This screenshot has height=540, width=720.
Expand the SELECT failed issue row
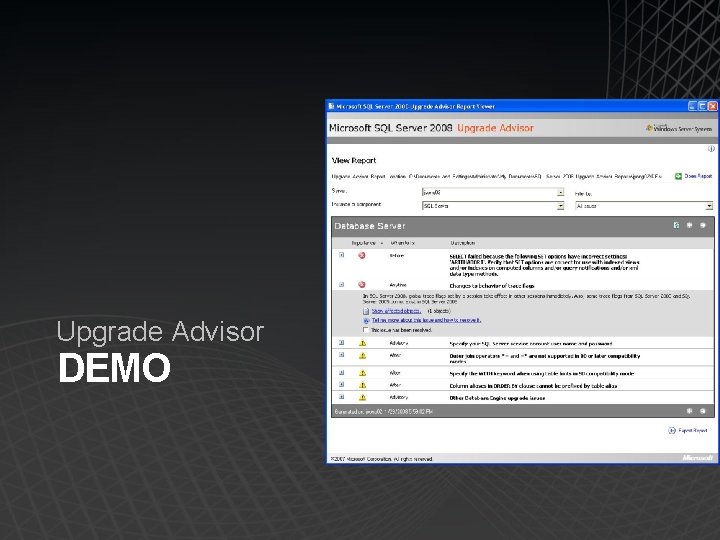[x=342, y=255]
